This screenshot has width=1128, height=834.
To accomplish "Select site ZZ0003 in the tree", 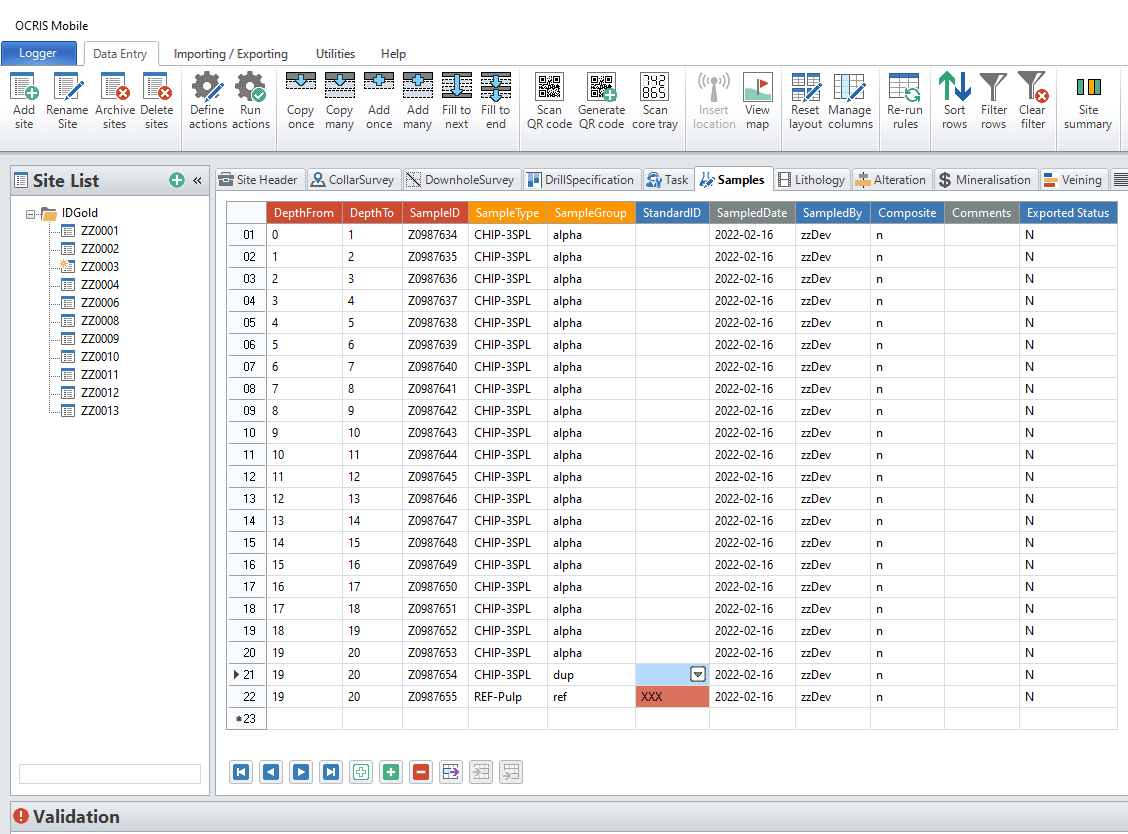I will tap(99, 267).
